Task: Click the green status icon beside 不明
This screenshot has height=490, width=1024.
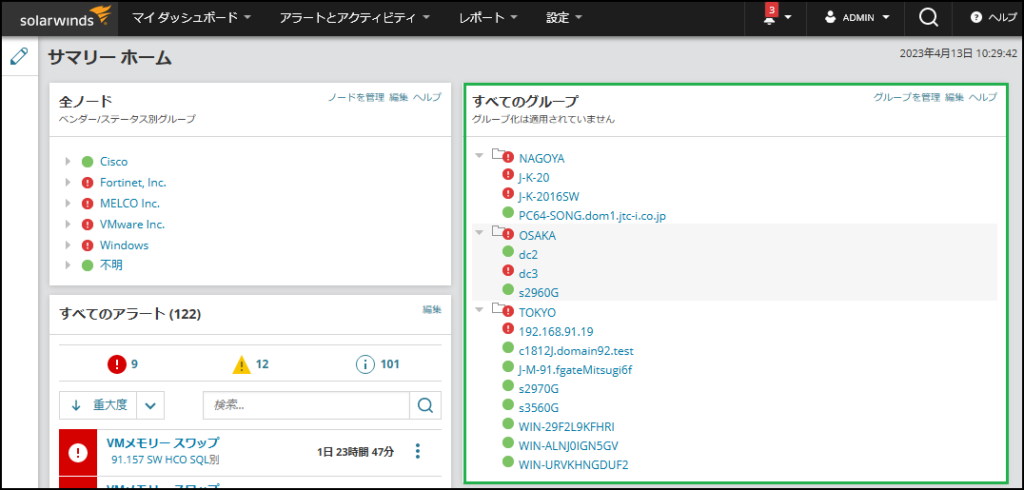Action: (x=88, y=266)
